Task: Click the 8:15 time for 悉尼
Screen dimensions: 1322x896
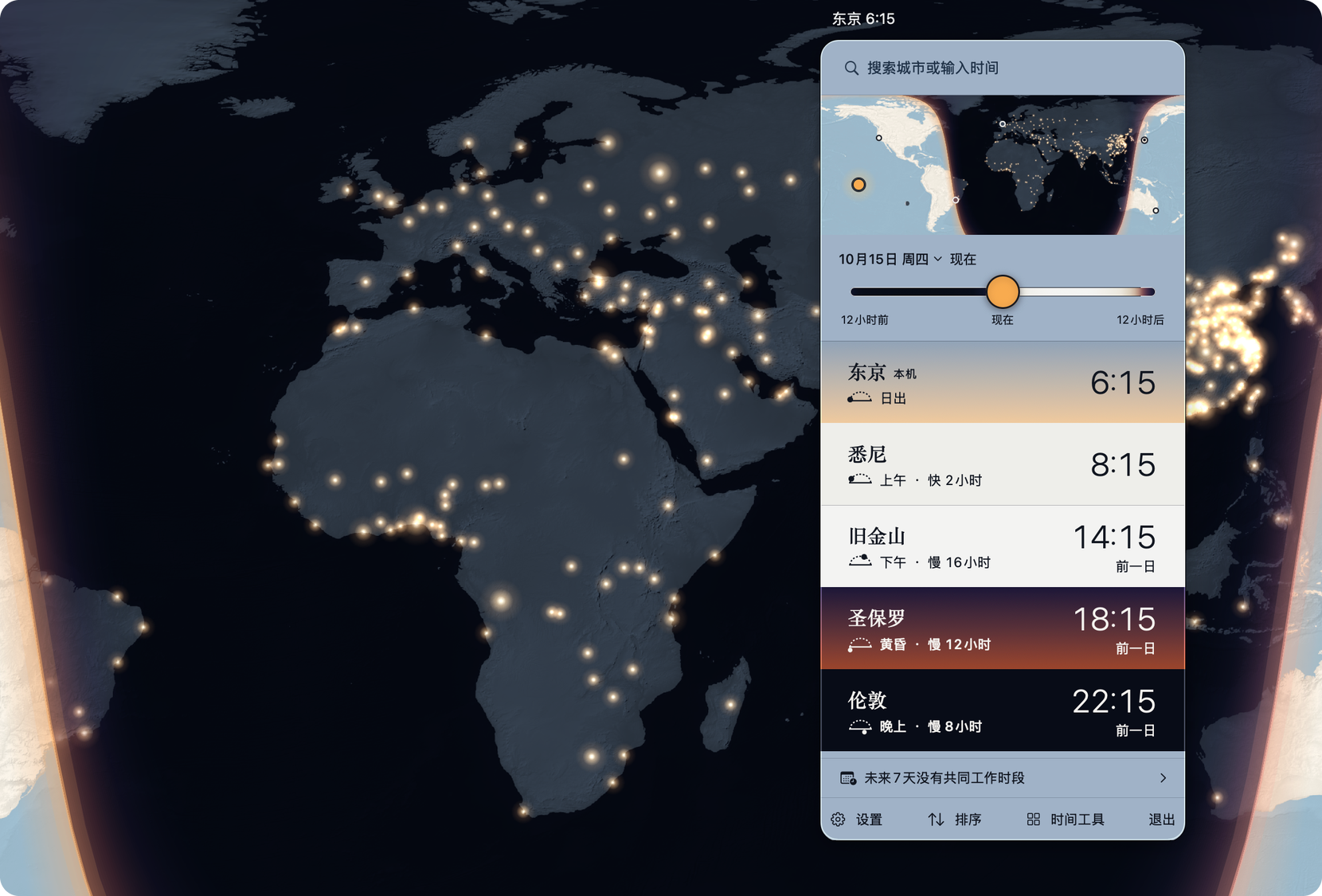Action: coord(1123,465)
